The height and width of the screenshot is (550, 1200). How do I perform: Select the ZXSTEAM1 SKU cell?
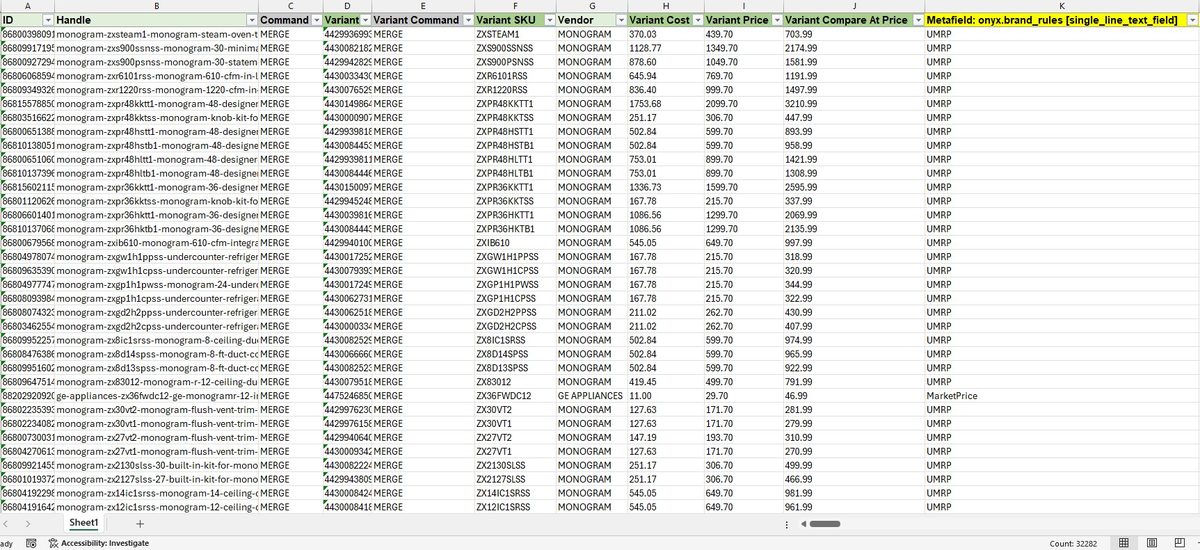click(514, 34)
